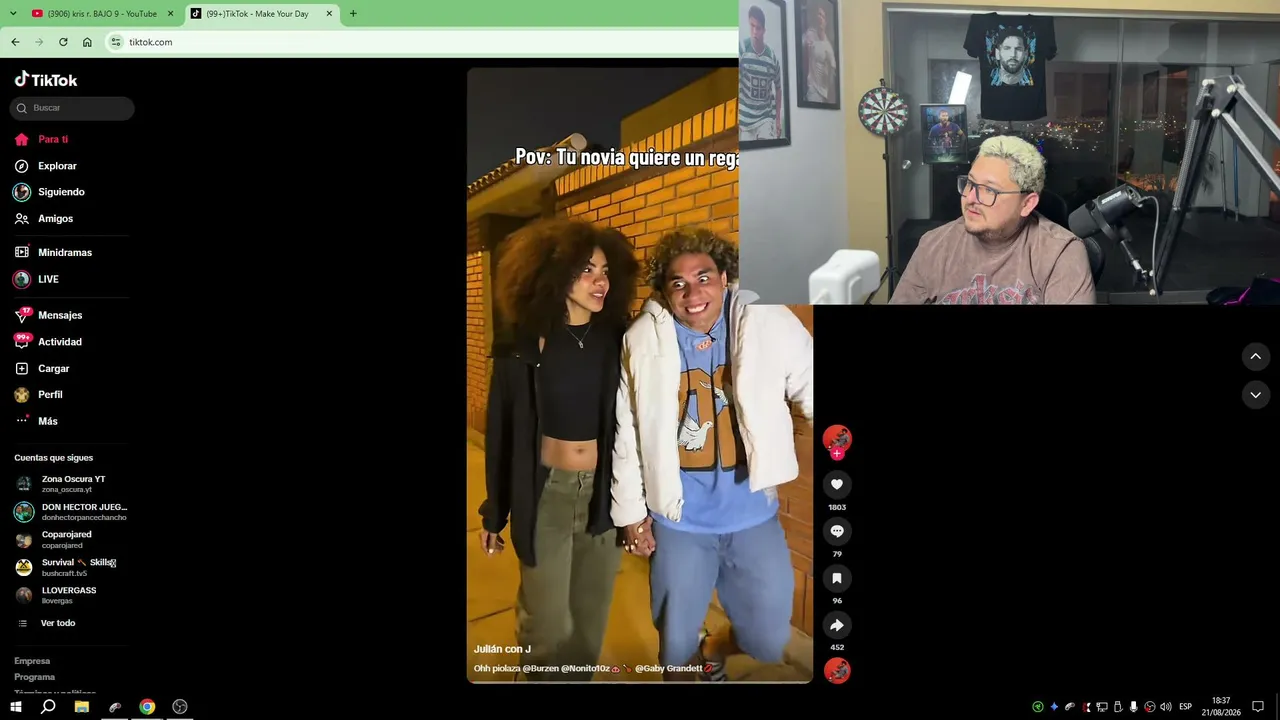Screen dimensions: 1280x720
Task: Open Zona Oscura YT account
Action: point(71,484)
